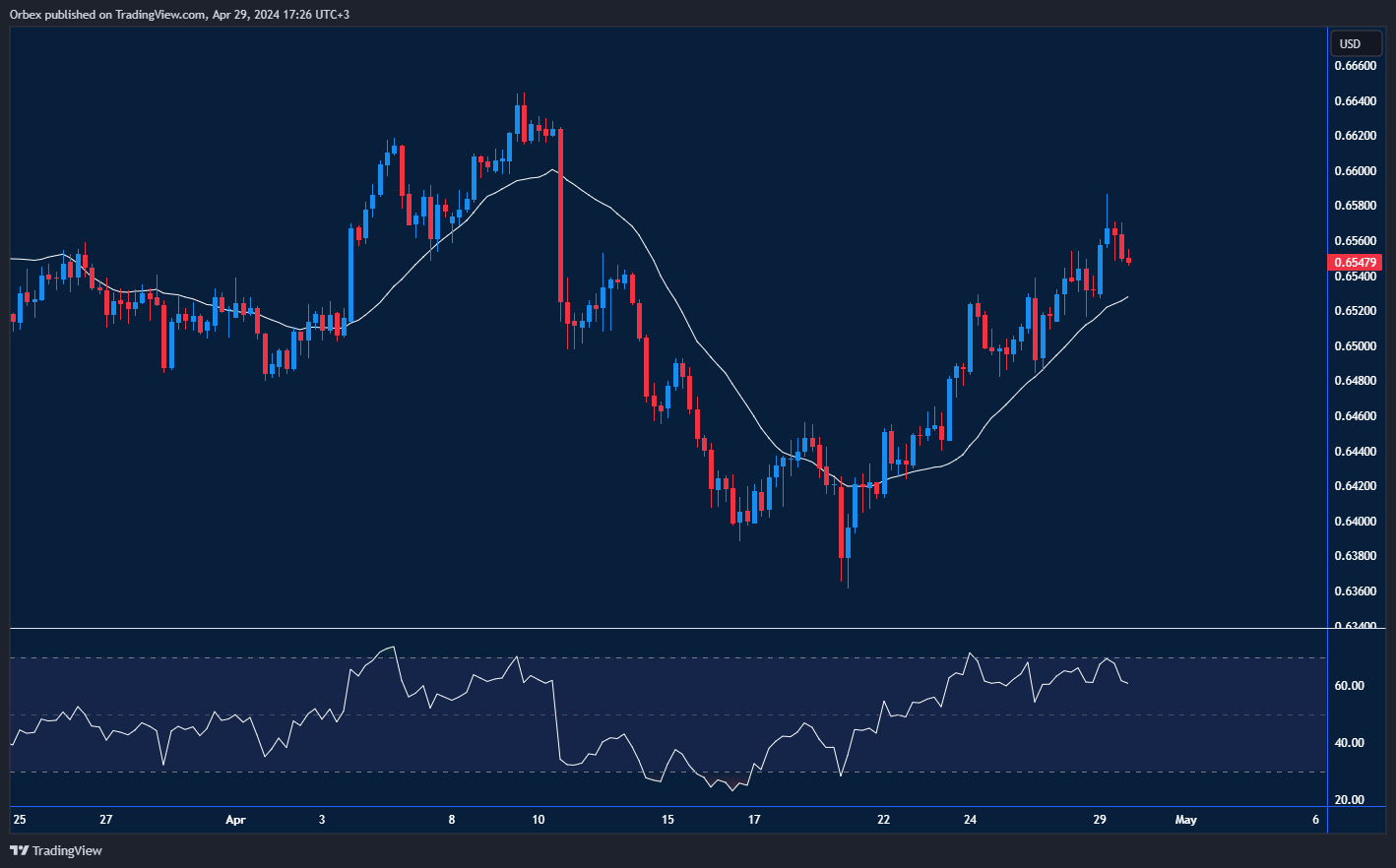The image size is (1396, 868).
Task: Click the 10 date label on time axis
Action: click(539, 820)
